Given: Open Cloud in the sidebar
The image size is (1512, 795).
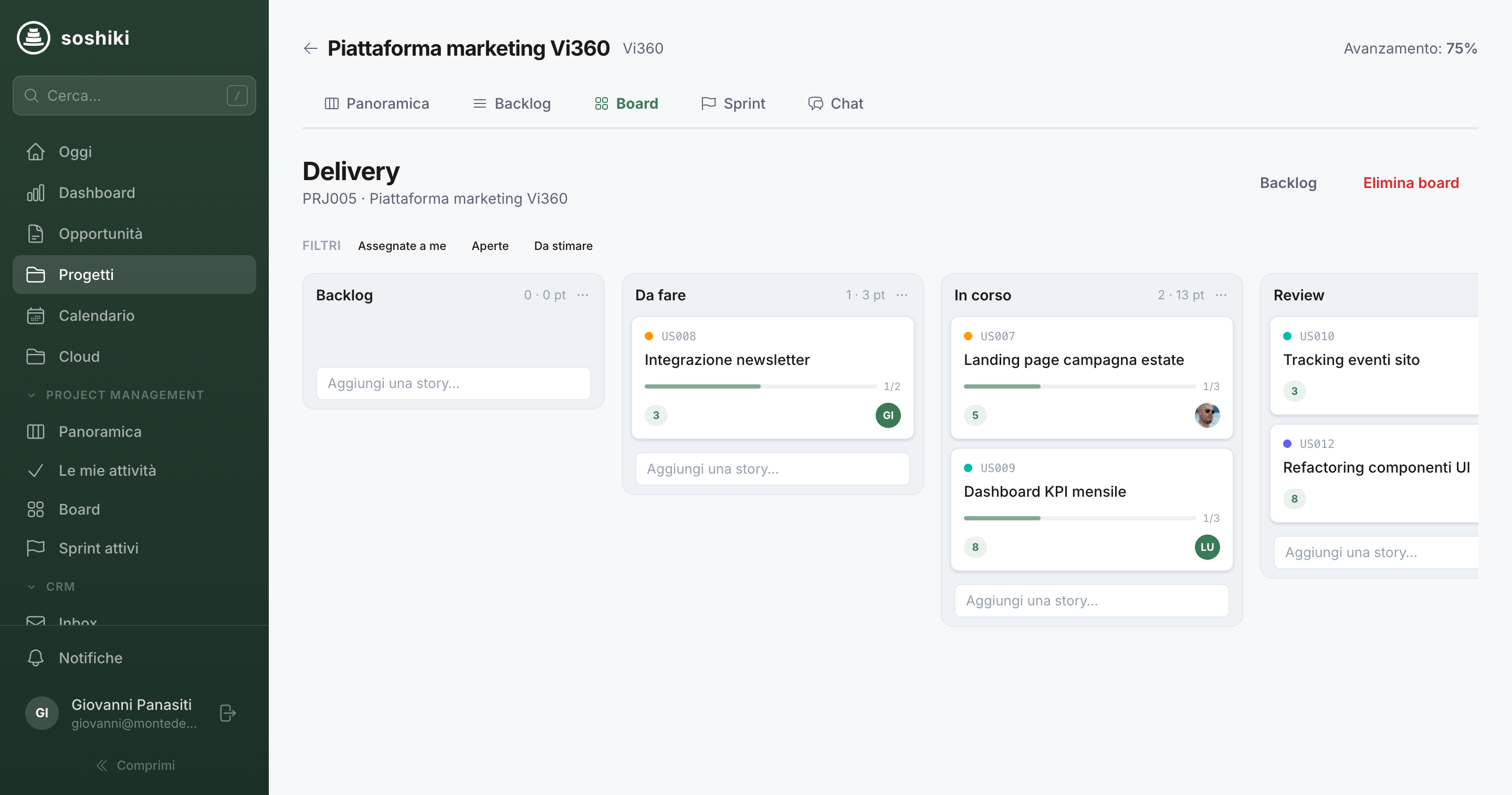Looking at the screenshot, I should click(x=134, y=357).
